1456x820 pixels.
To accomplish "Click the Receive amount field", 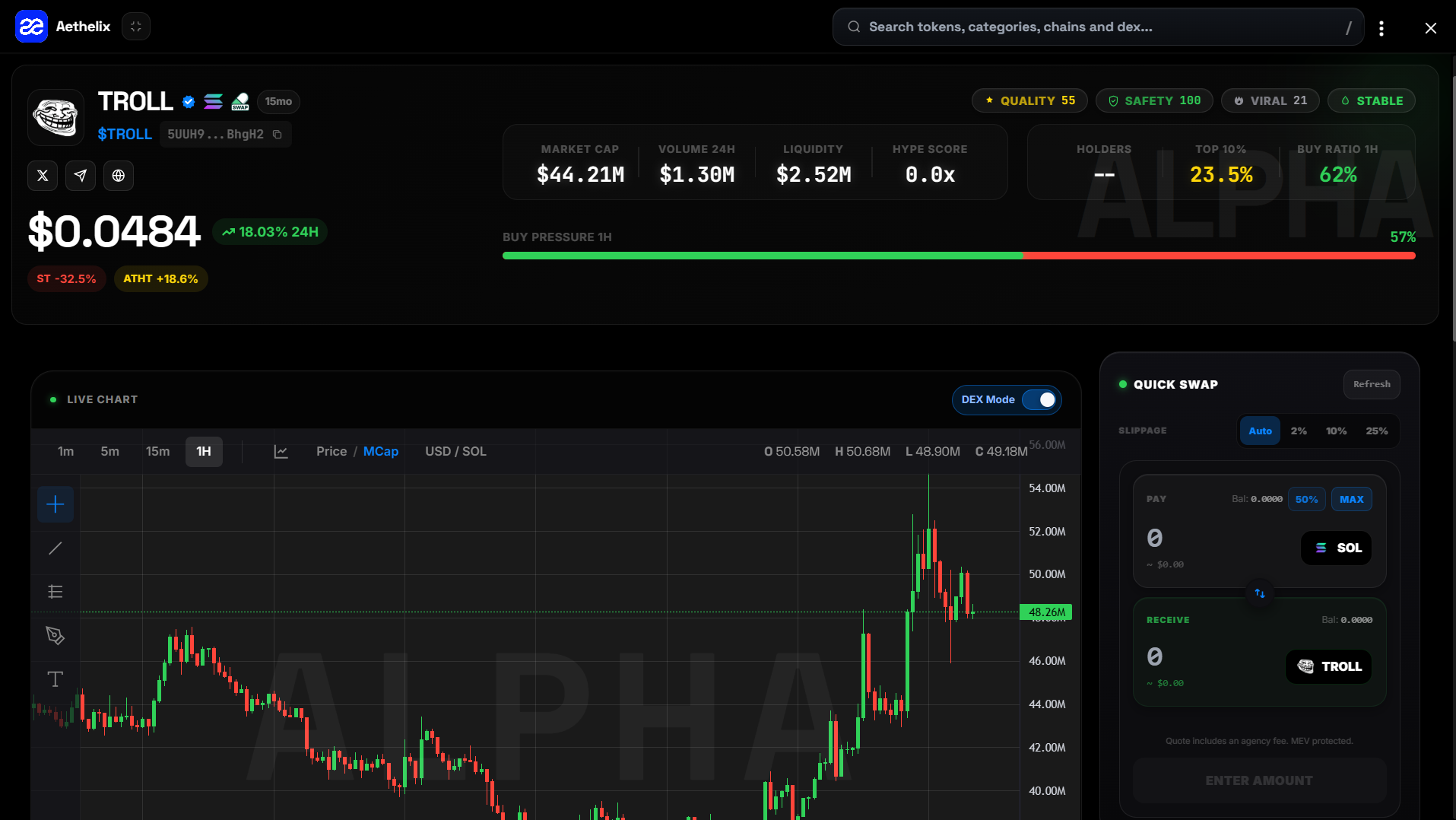I will pyautogui.click(x=1209, y=657).
